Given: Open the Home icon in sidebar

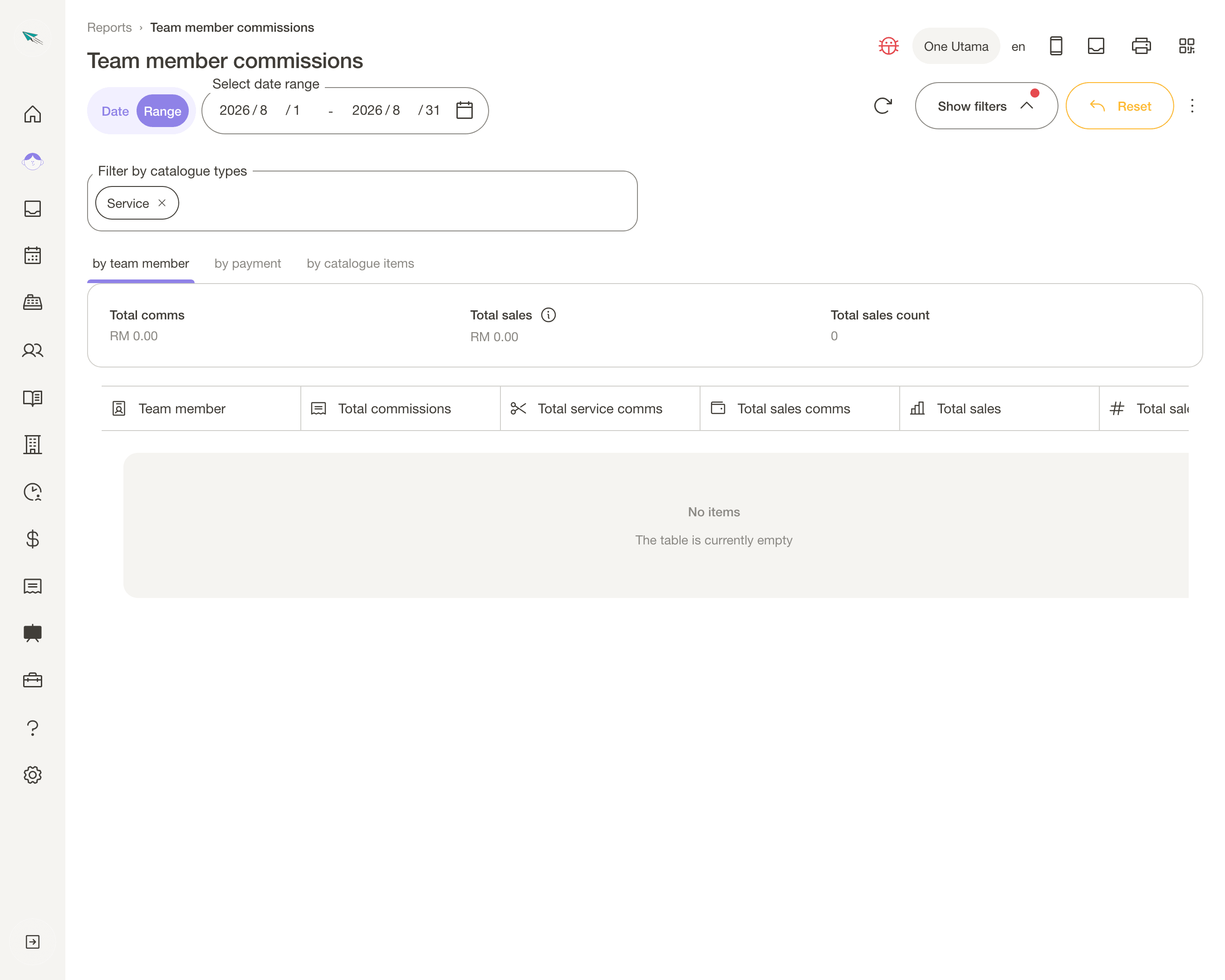Looking at the screenshot, I should coord(32,114).
